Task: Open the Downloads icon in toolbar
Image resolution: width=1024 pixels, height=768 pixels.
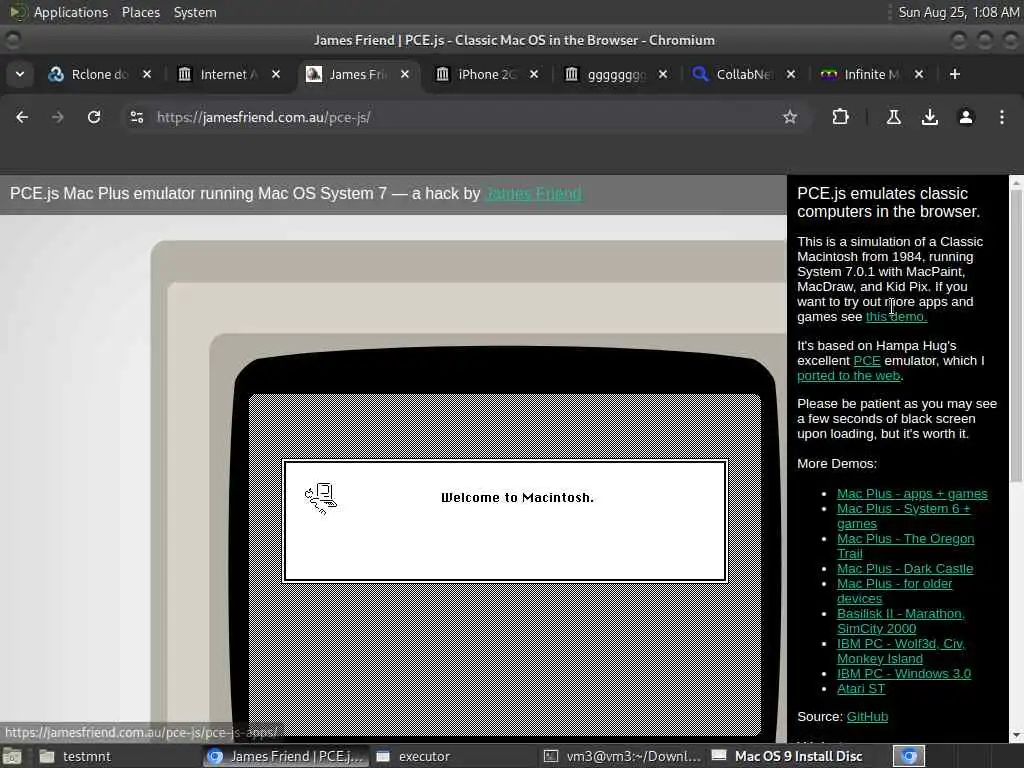Action: coord(930,117)
